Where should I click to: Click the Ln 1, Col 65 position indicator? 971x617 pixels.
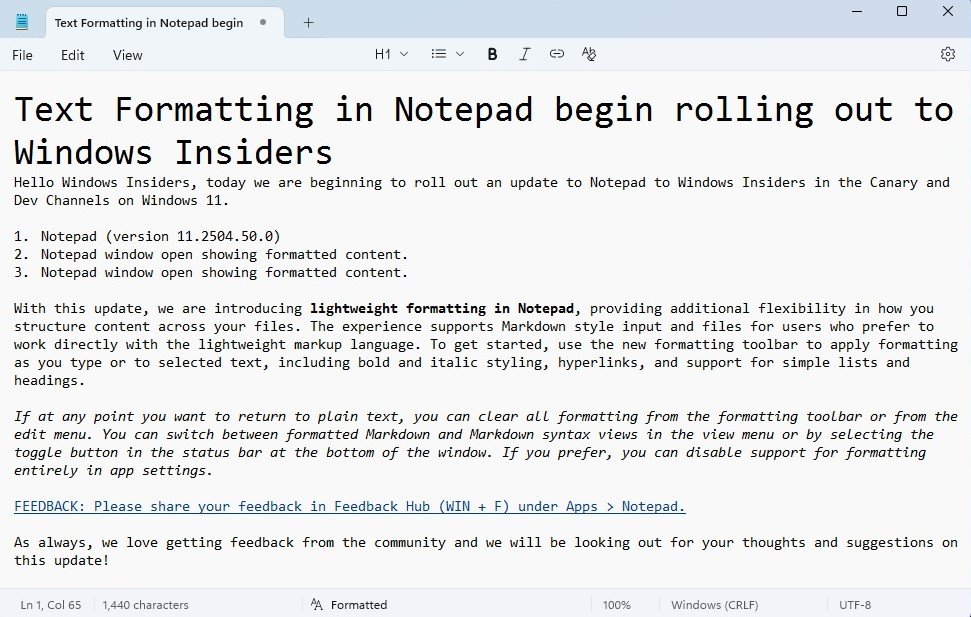pyautogui.click(x=51, y=605)
